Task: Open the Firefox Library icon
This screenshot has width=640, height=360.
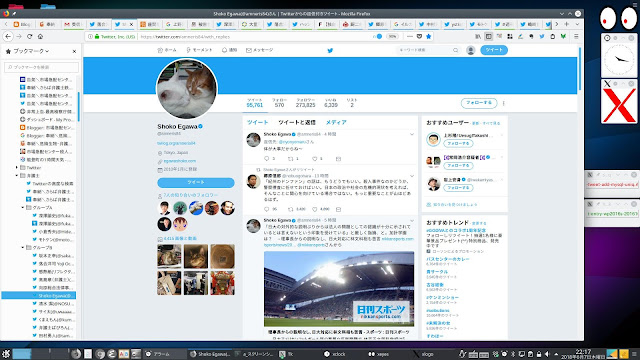Action: click(478, 36)
